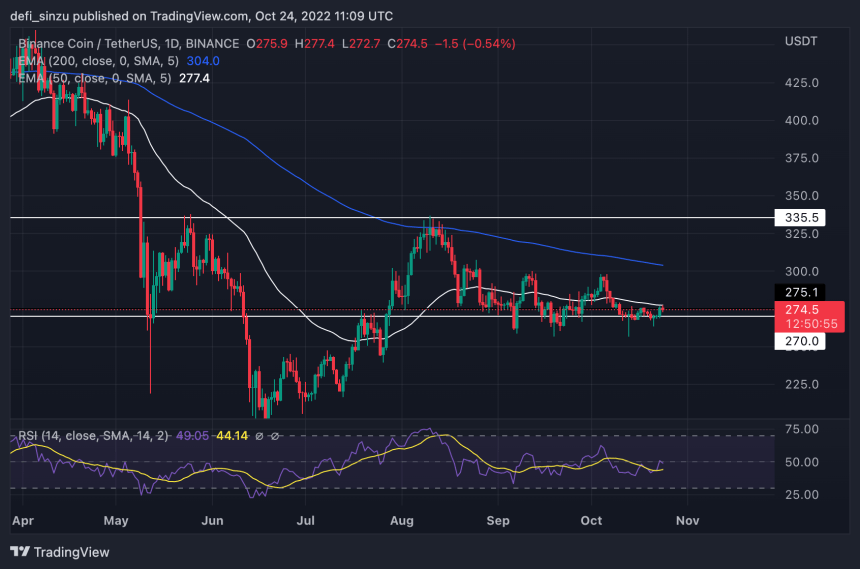Screen dimensions: 860x569
Task: Click the TradingView wordmark text
Action: [72, 552]
